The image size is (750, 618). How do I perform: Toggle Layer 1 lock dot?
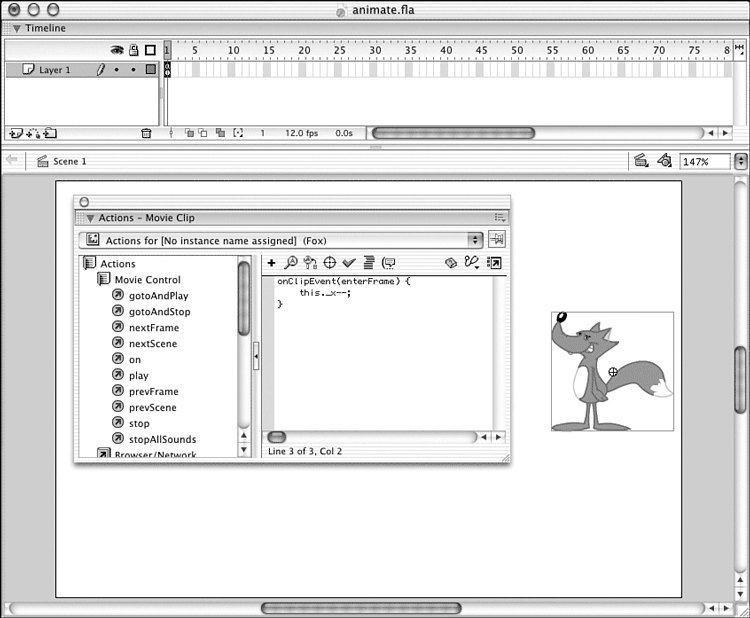tap(133, 70)
